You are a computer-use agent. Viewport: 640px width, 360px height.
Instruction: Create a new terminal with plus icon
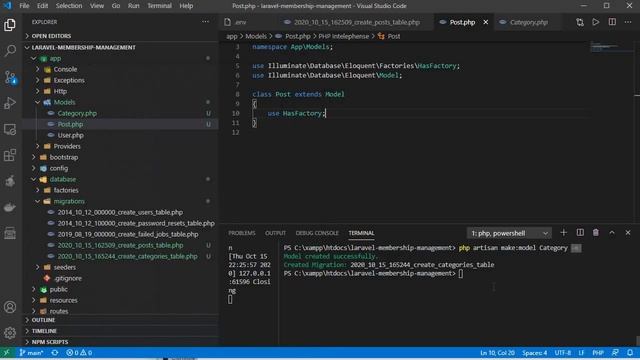[x=564, y=233]
